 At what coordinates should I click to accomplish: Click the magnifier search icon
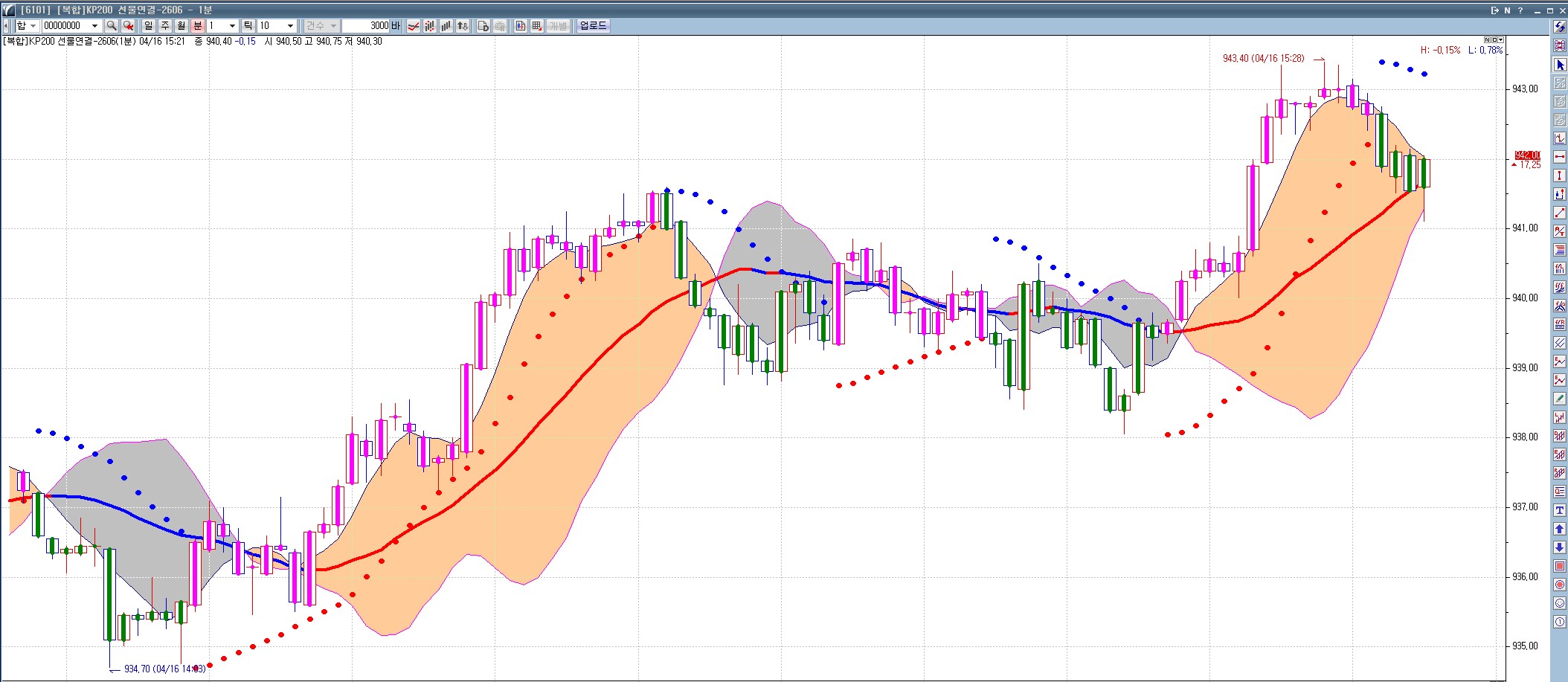pyautogui.click(x=112, y=26)
